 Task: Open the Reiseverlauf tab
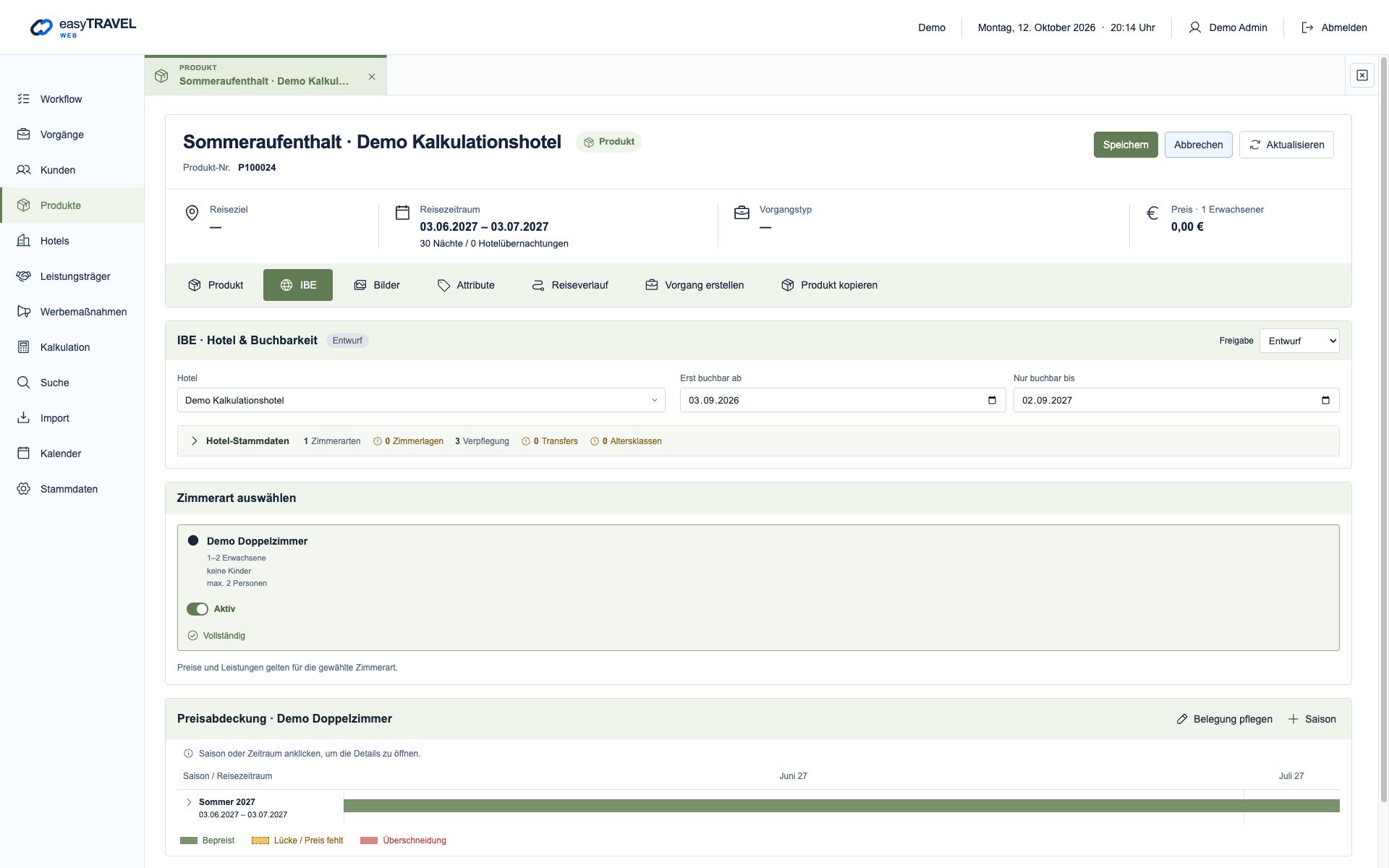570,285
